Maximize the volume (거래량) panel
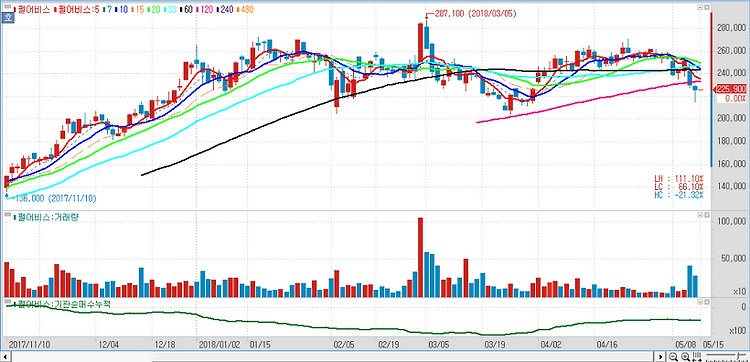The height and width of the screenshot is (362, 750). point(706,216)
